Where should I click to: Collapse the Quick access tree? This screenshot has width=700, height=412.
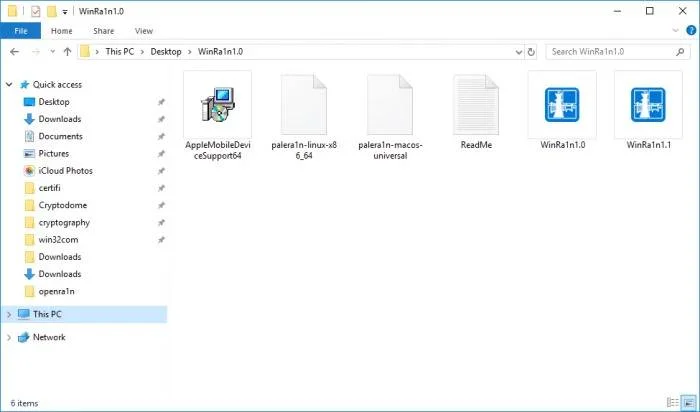pyautogui.click(x=8, y=84)
